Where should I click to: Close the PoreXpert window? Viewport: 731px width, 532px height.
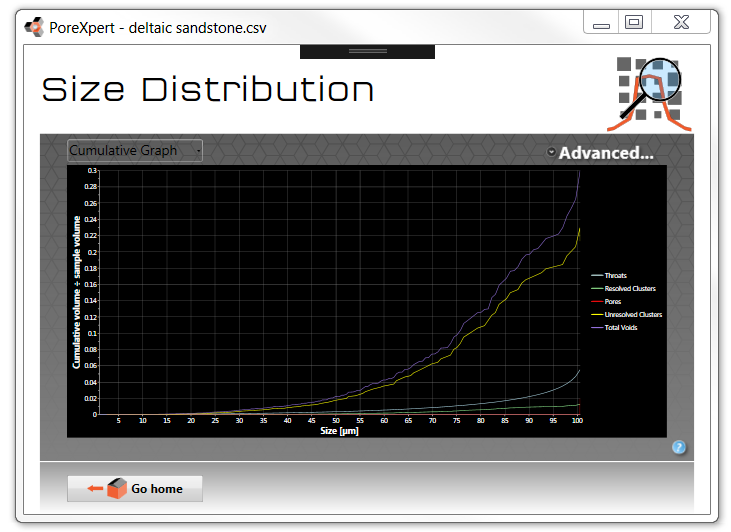[x=680, y=22]
